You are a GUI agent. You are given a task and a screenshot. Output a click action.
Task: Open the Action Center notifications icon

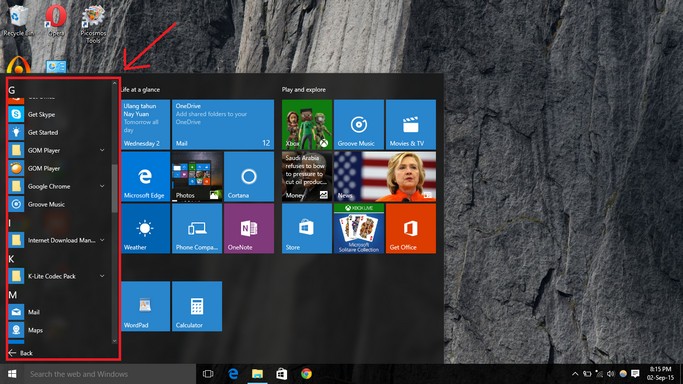[x=635, y=374]
